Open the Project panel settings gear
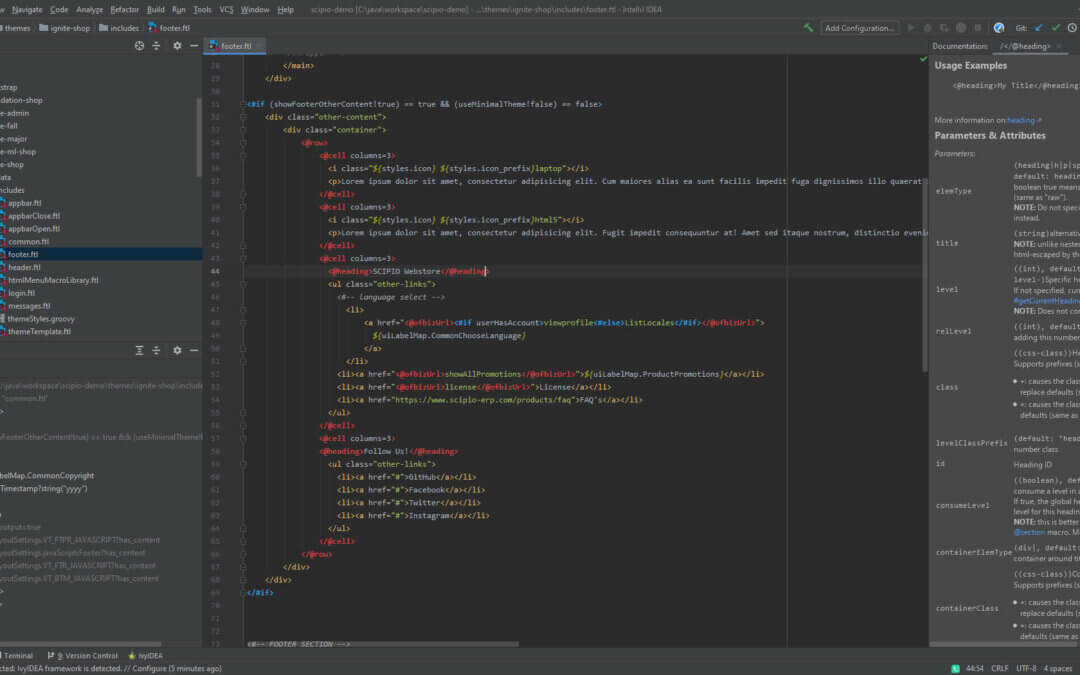 click(x=177, y=45)
